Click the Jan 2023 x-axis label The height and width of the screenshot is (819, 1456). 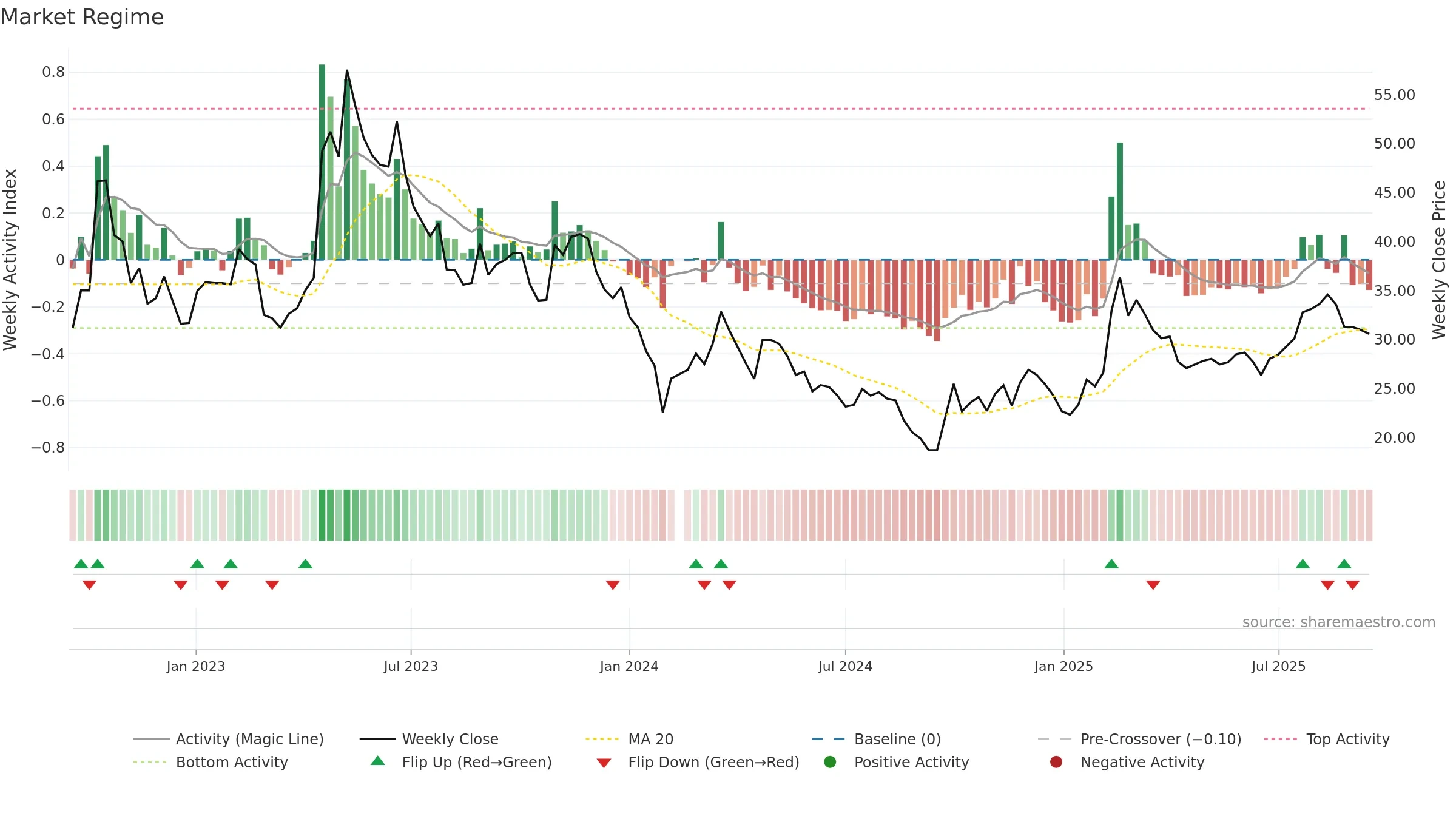point(196,666)
